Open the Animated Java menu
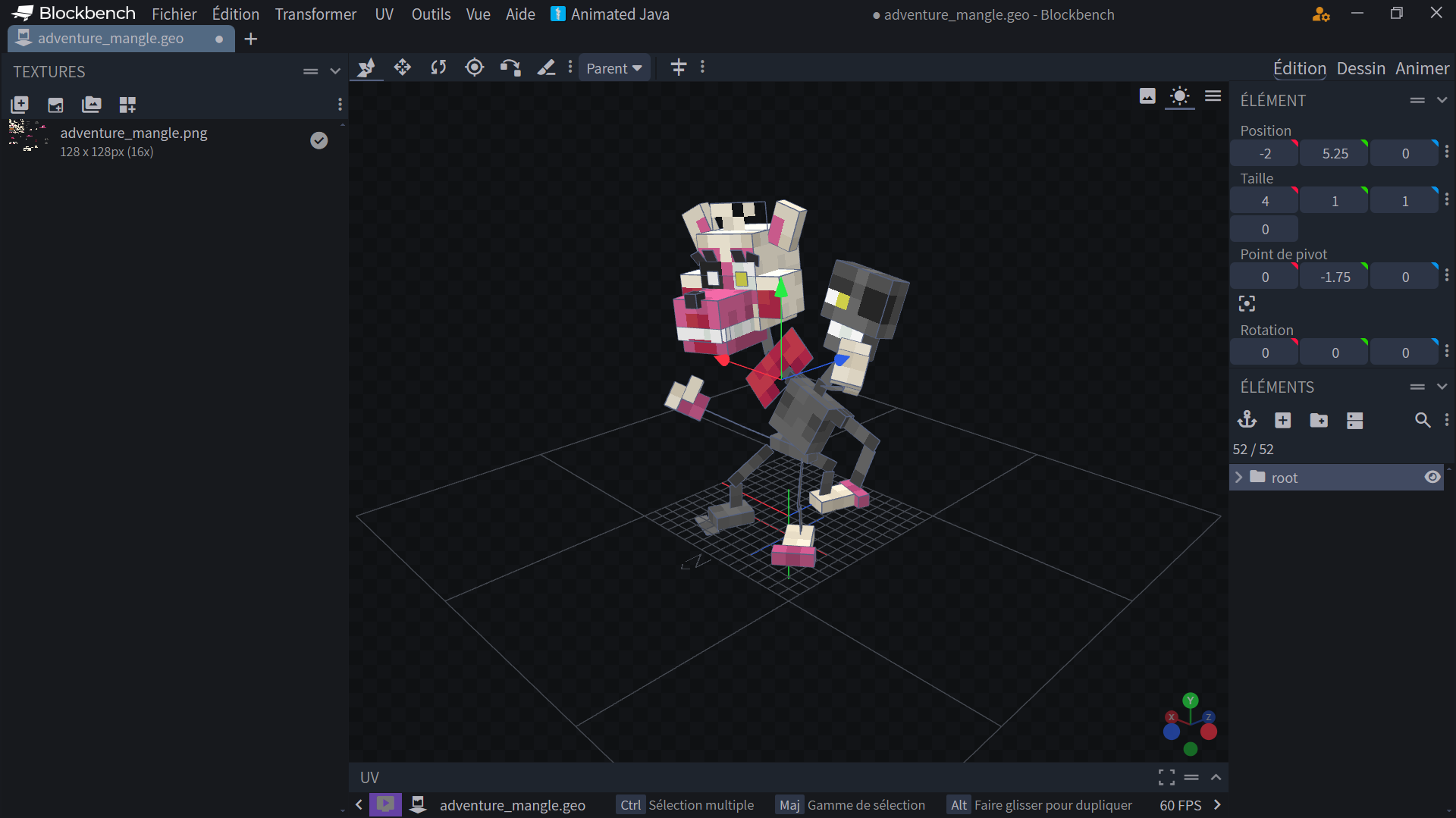 [x=610, y=14]
